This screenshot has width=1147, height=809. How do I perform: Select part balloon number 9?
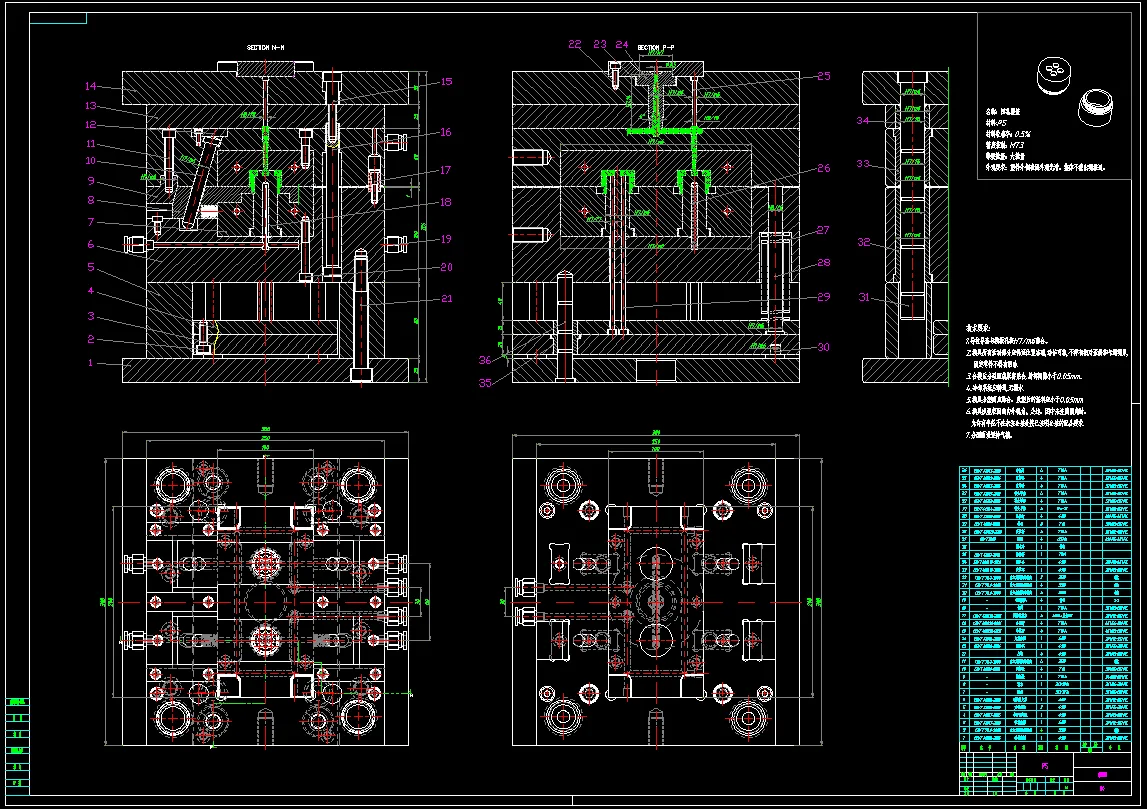coord(91,181)
